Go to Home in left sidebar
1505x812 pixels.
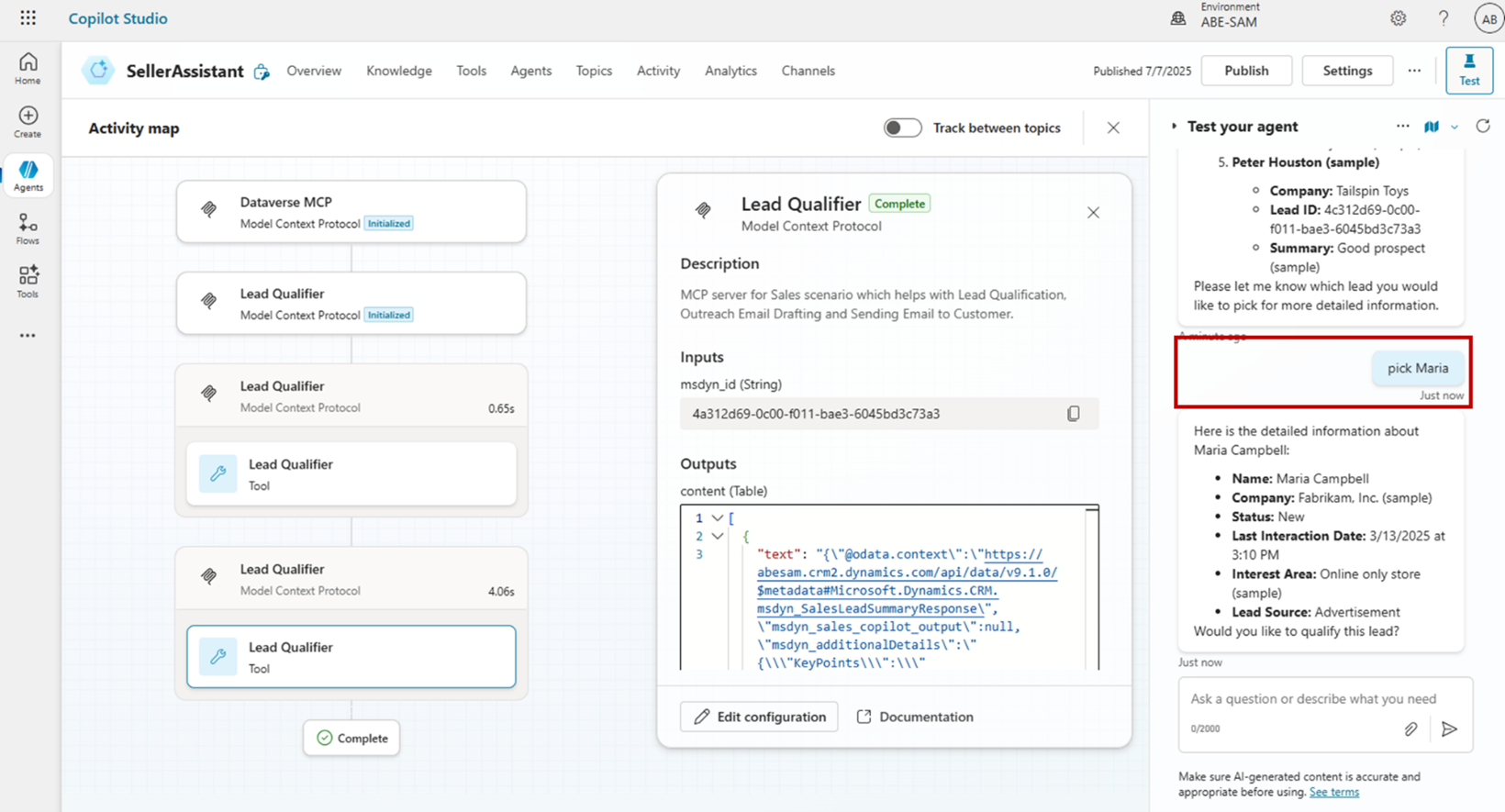point(28,69)
